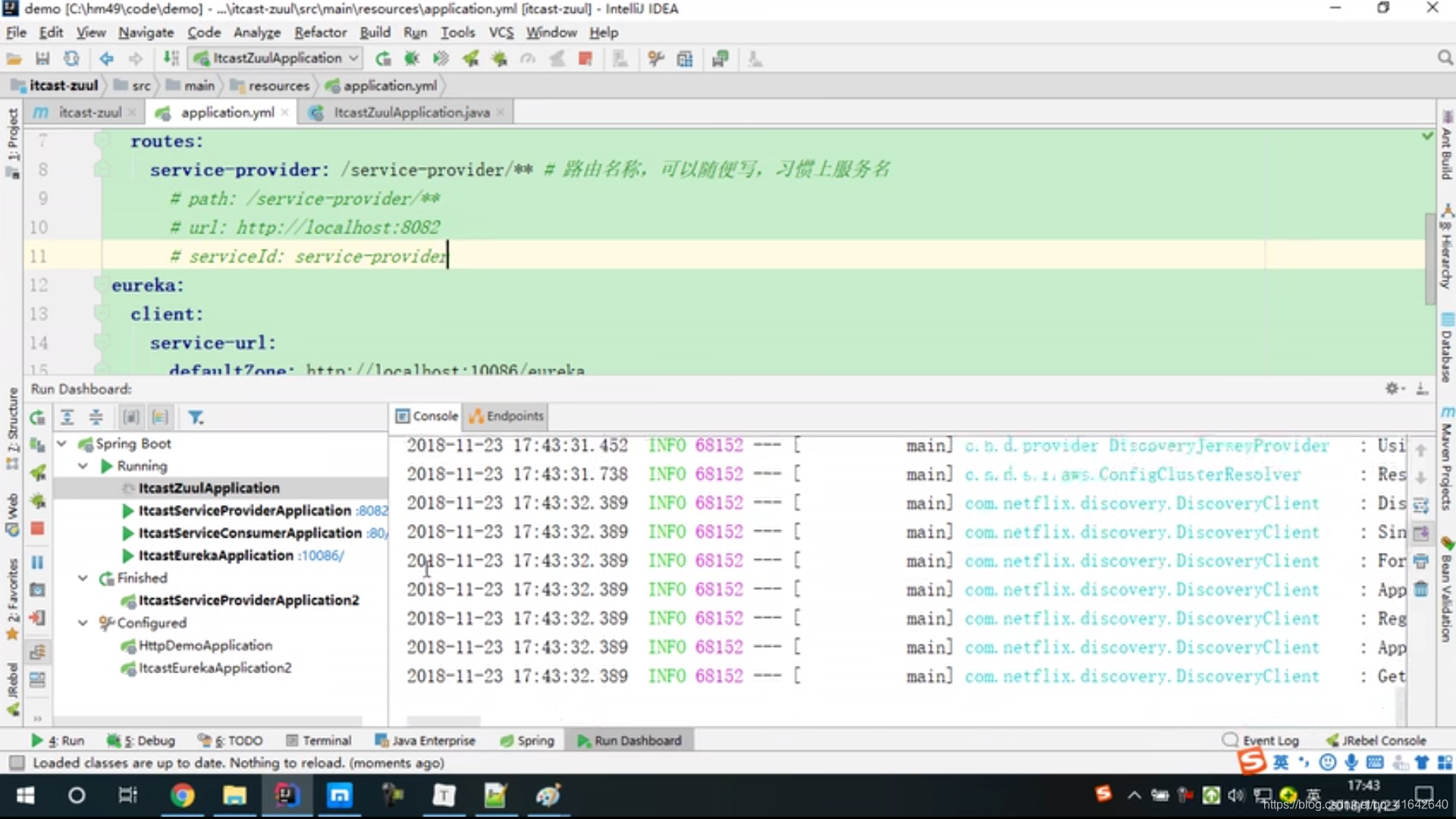Open File Explorer from the taskbar
1456x819 pixels.
234,795
